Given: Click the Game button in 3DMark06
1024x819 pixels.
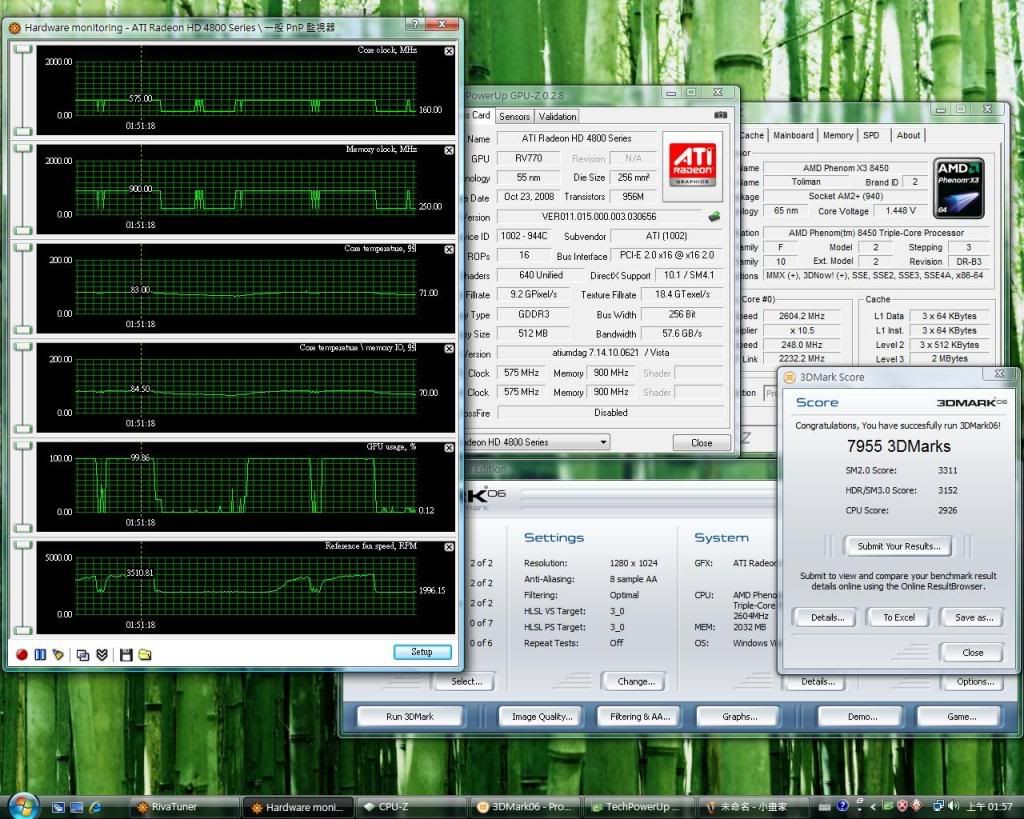Looking at the screenshot, I should pos(961,716).
